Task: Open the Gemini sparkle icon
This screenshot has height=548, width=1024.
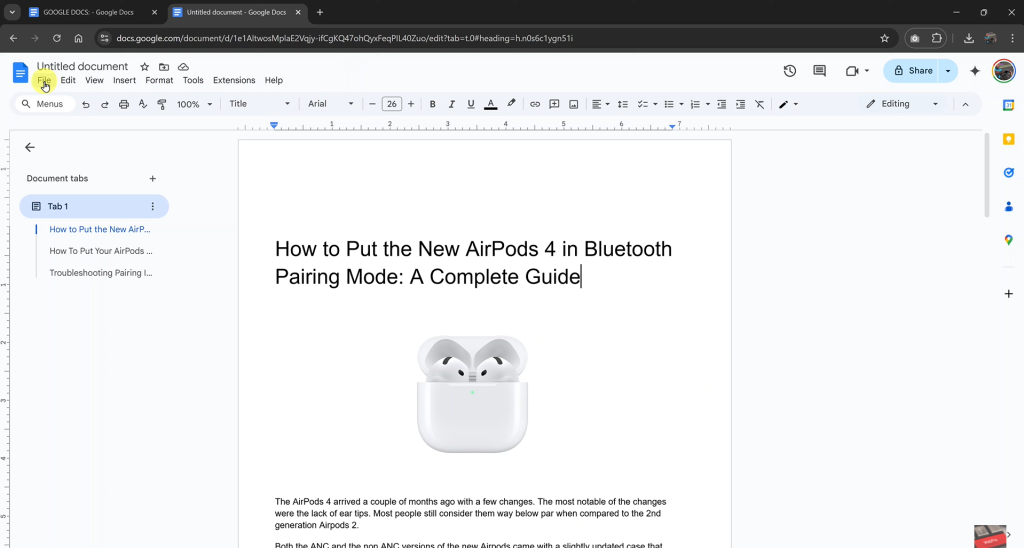Action: 975,71
